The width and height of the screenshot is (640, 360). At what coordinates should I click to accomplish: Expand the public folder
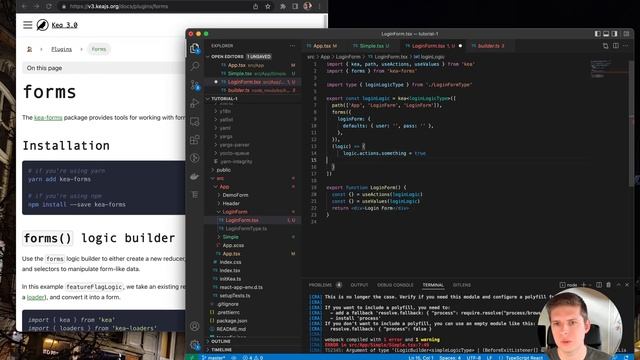(253, 170)
